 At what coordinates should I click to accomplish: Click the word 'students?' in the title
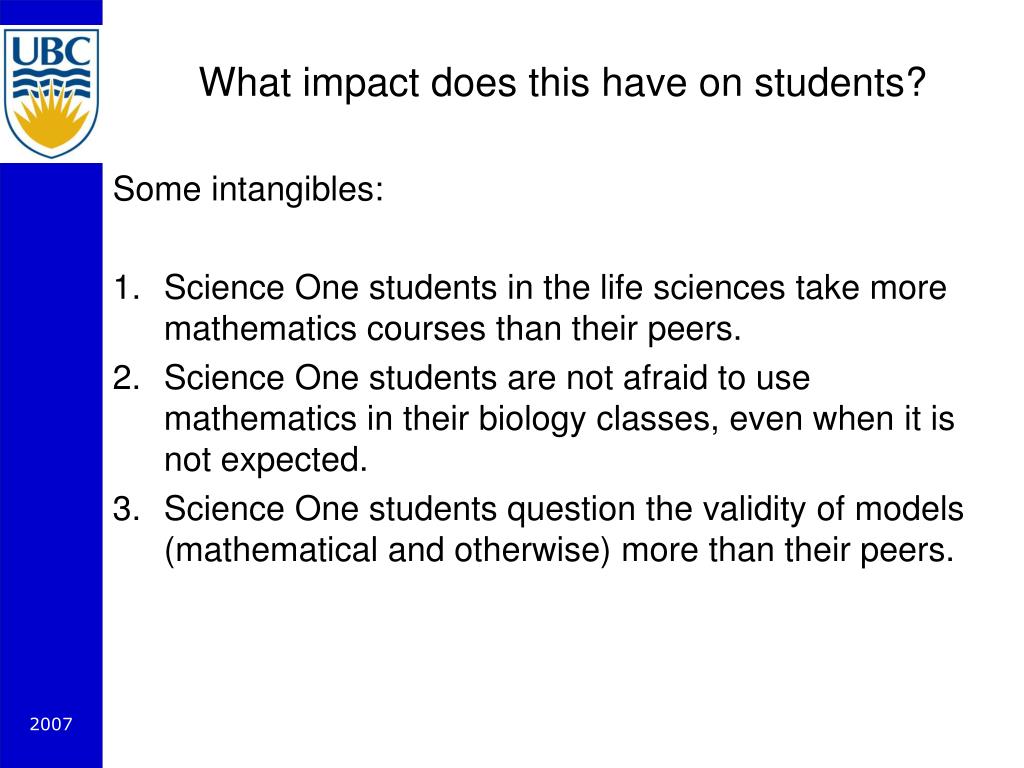[840, 83]
